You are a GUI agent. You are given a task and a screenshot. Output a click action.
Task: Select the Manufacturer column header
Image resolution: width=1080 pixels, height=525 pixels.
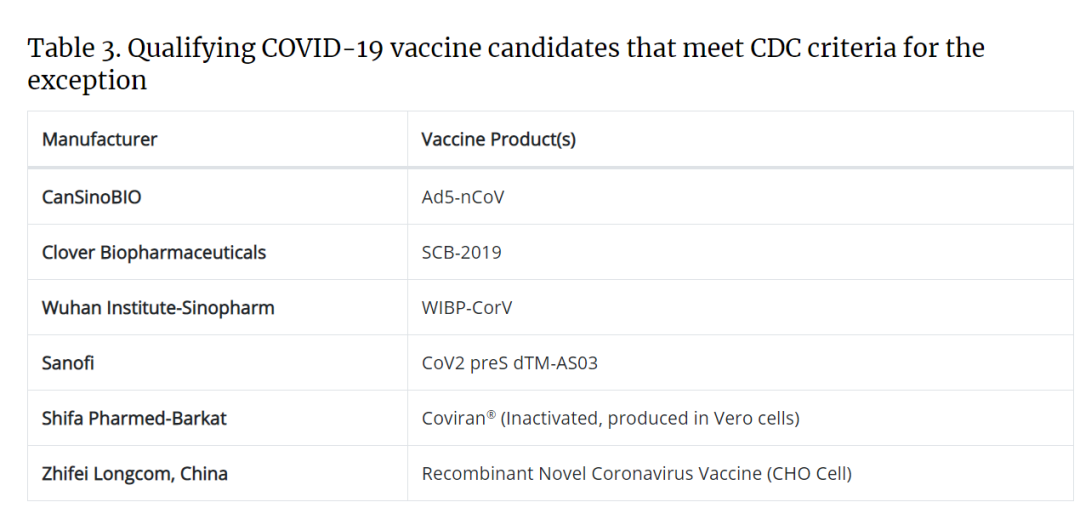coord(99,139)
